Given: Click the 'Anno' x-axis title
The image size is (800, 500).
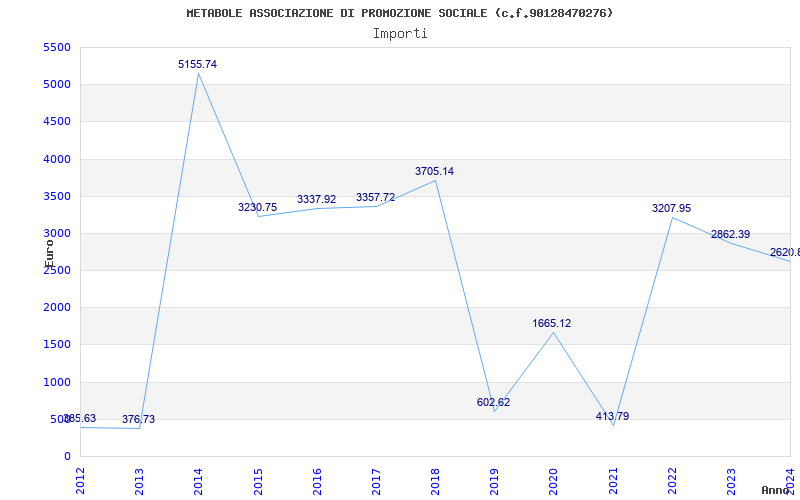Looking at the screenshot, I should pos(776,490).
